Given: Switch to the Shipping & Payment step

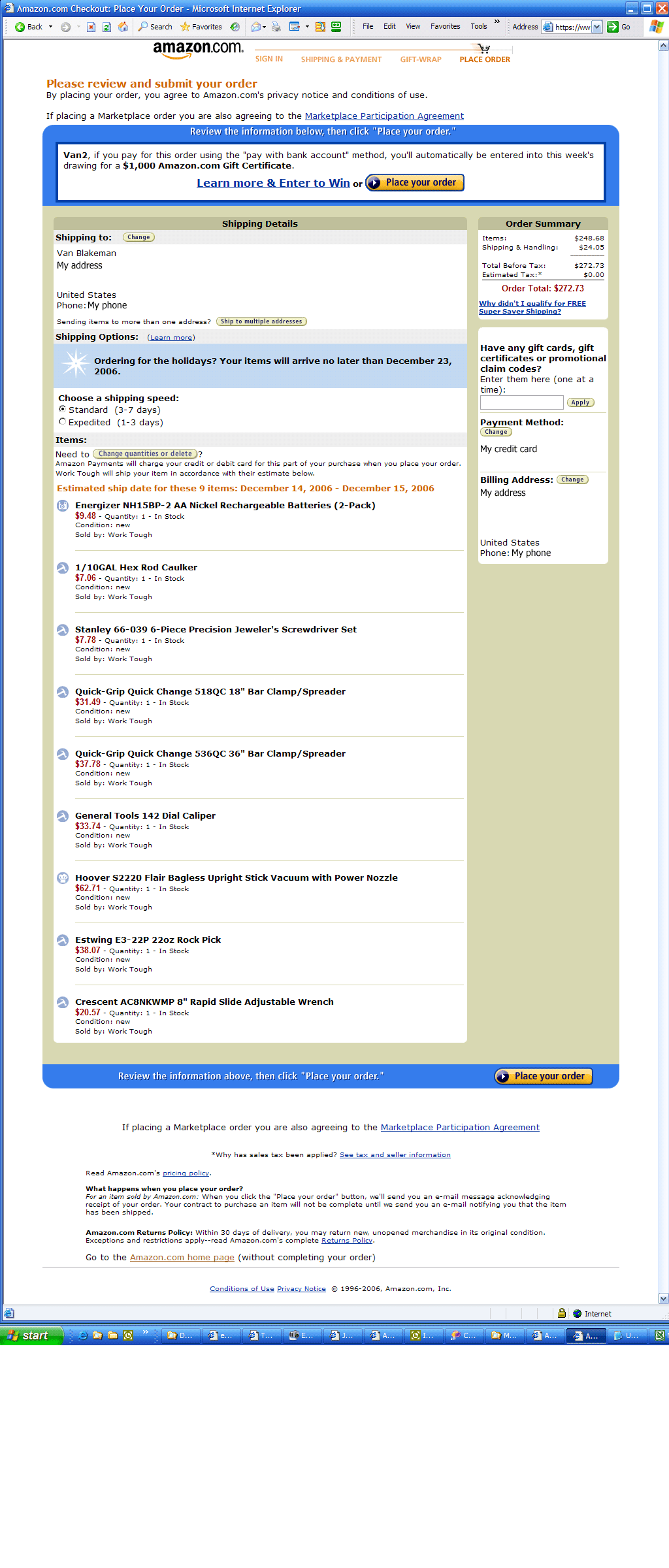Looking at the screenshot, I should [x=341, y=59].
